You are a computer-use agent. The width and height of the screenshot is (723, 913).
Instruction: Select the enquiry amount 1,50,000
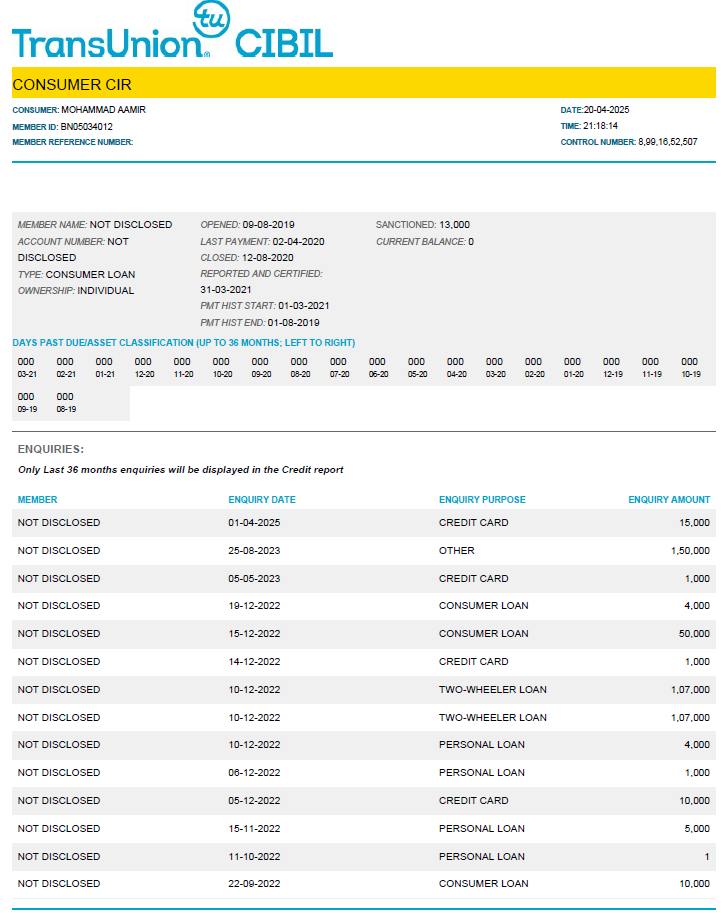coord(690,551)
